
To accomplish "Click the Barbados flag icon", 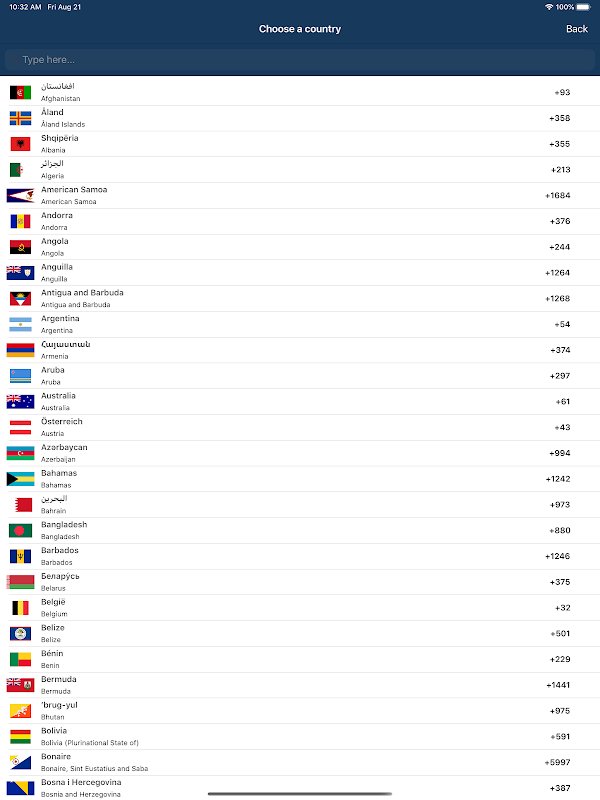I will (x=21, y=557).
